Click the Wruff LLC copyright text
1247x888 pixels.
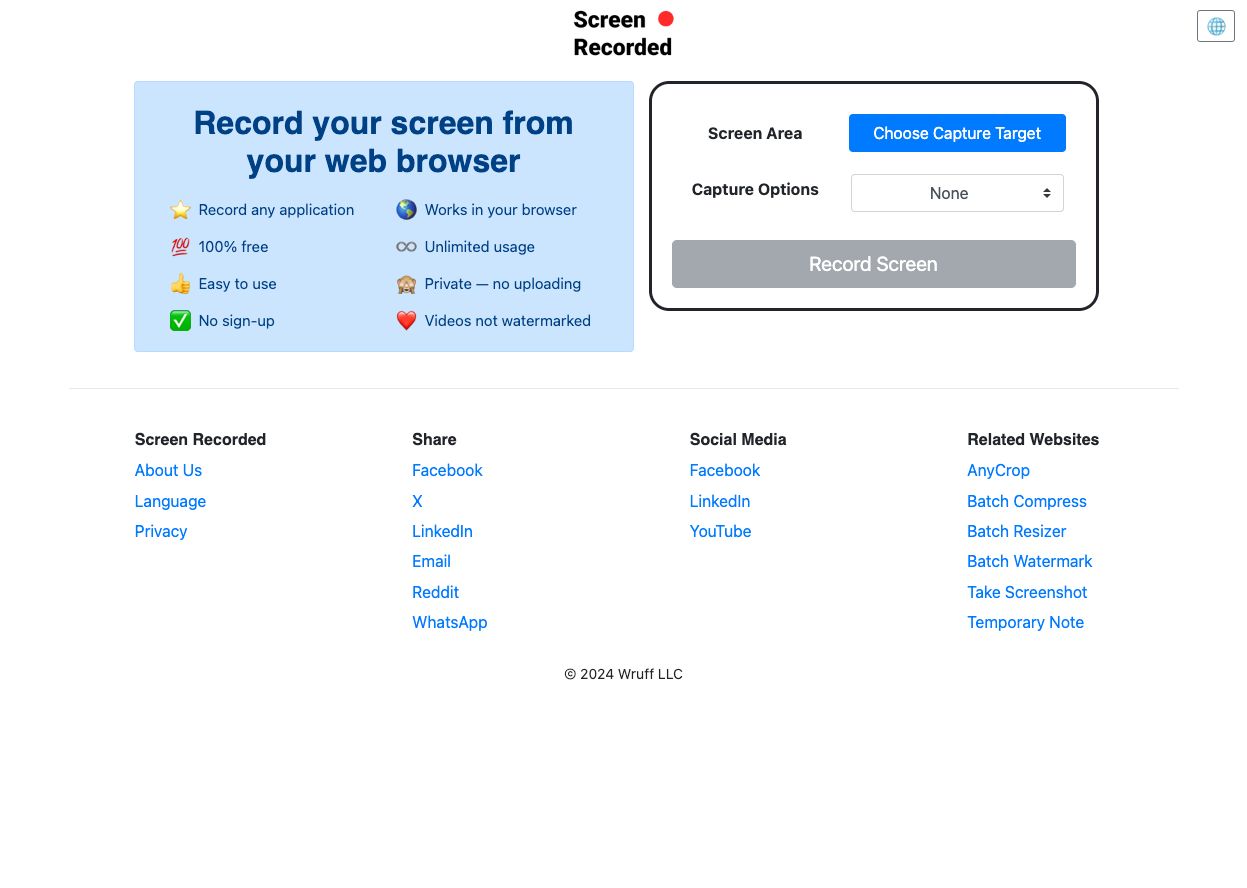[x=623, y=674]
